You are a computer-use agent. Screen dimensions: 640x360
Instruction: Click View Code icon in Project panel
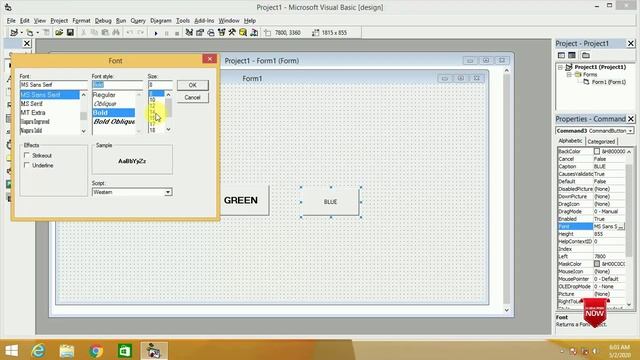coord(561,55)
